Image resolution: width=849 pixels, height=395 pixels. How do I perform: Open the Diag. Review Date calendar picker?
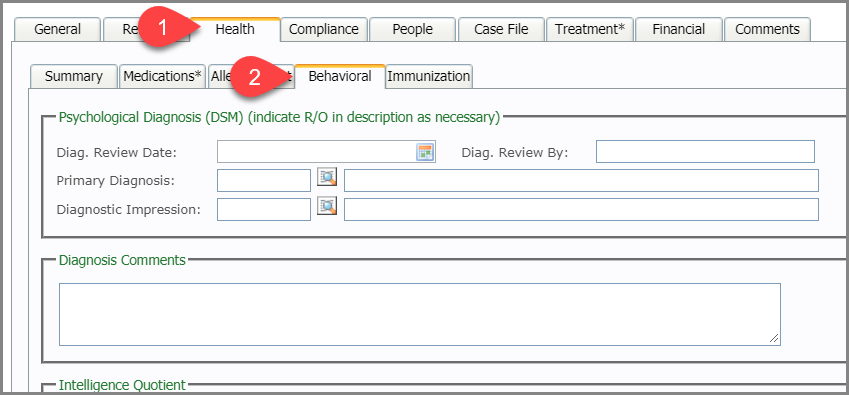pyautogui.click(x=425, y=152)
